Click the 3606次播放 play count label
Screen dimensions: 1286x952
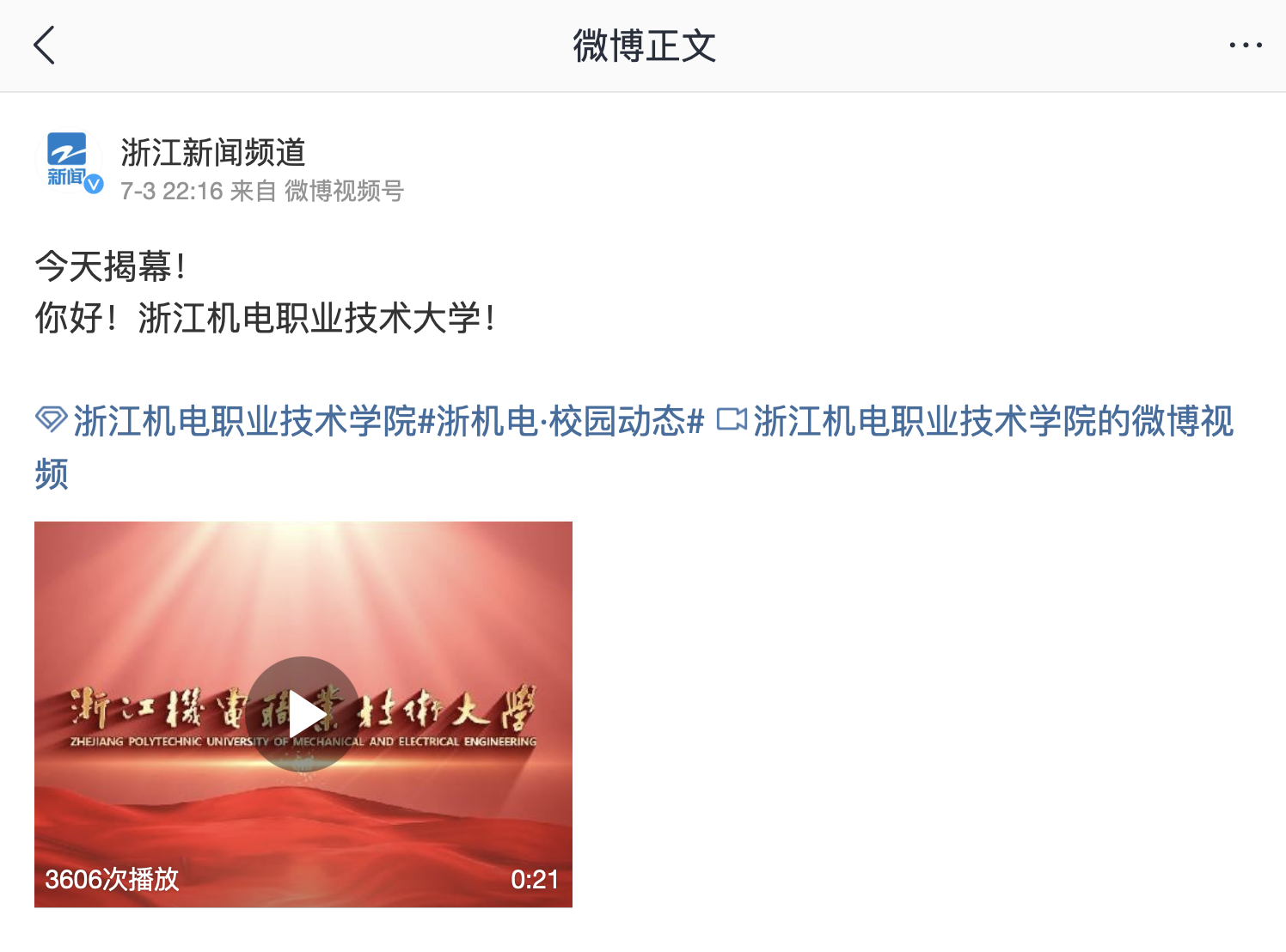click(112, 879)
